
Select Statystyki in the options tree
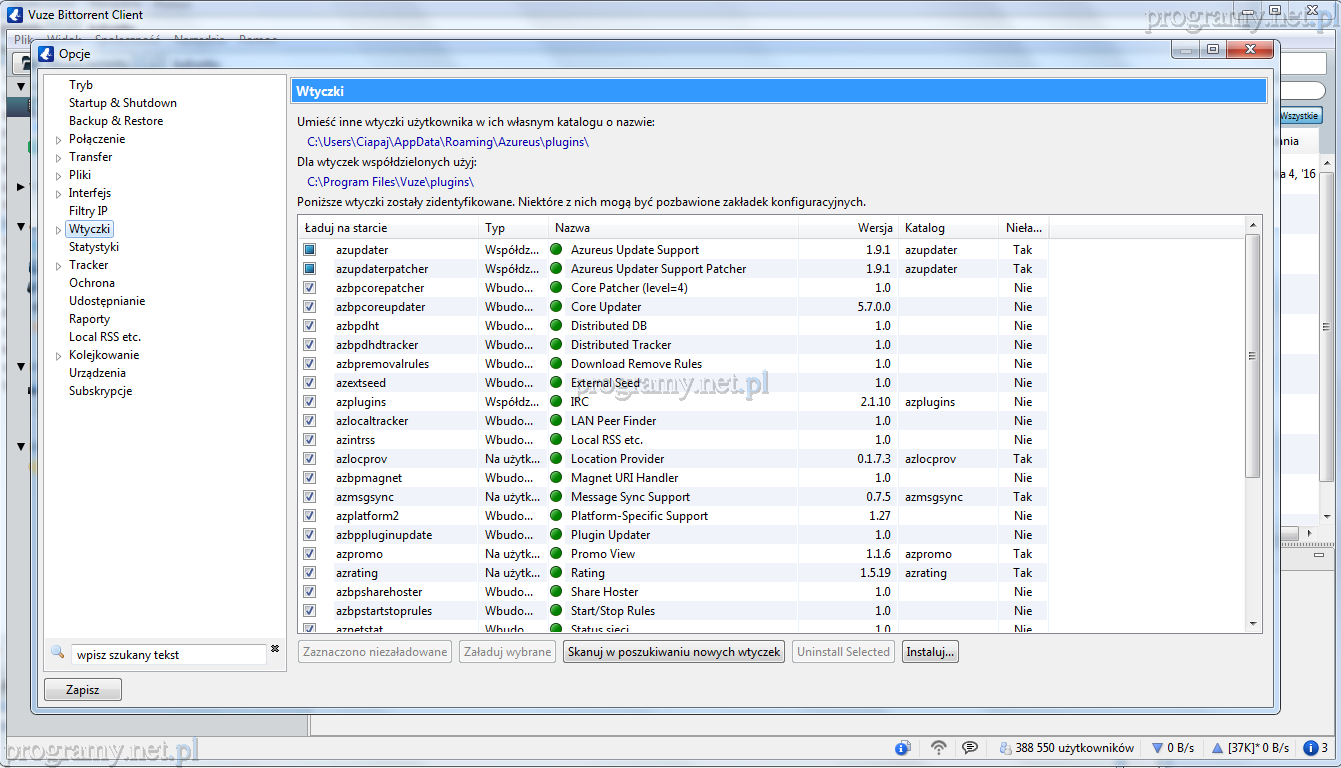tap(93, 247)
